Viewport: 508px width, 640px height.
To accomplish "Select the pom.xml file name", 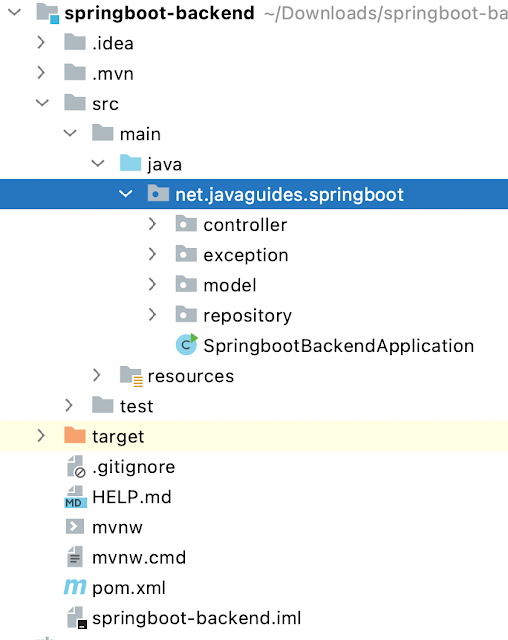I will 129,588.
